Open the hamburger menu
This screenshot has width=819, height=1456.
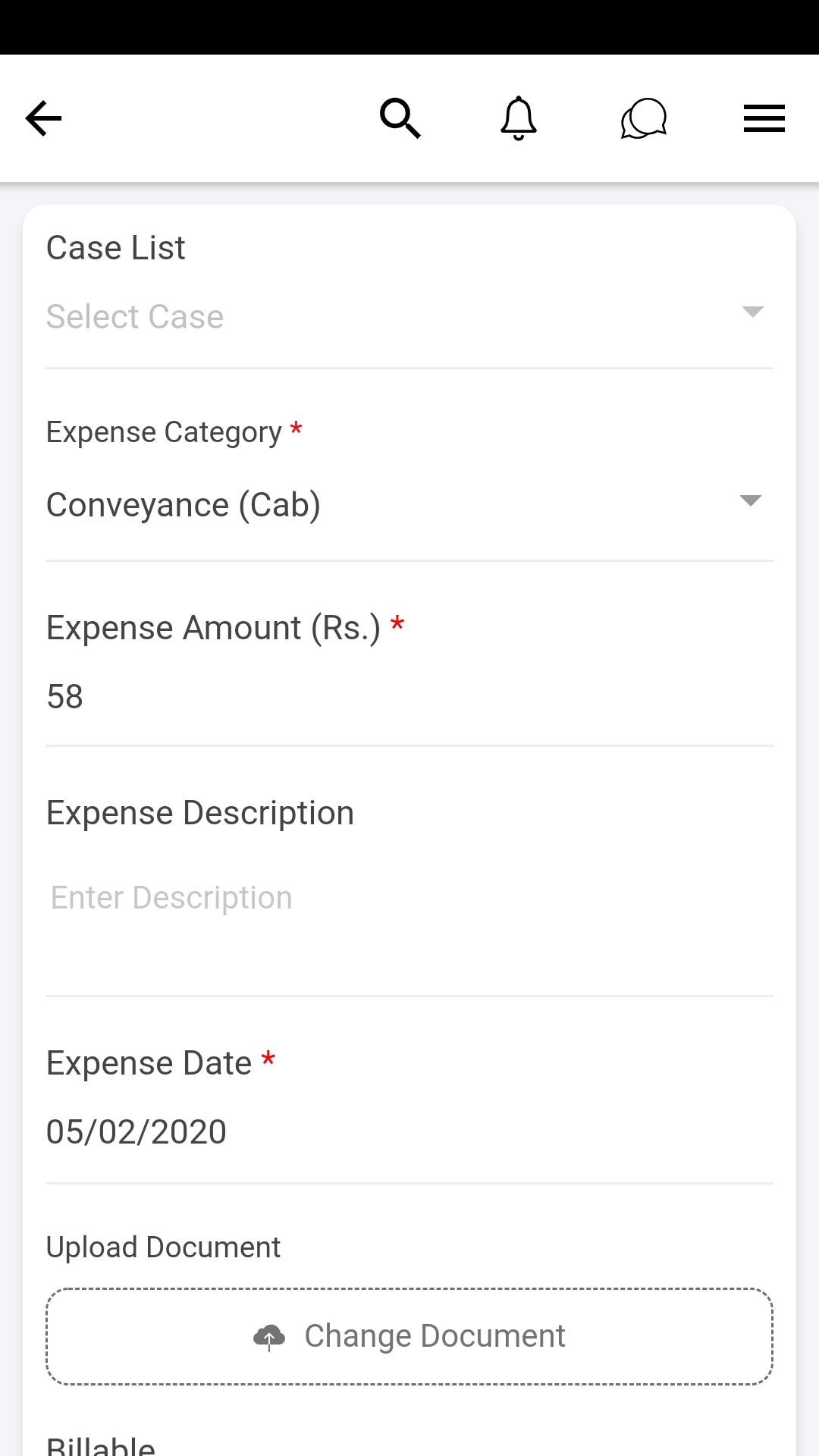[764, 118]
